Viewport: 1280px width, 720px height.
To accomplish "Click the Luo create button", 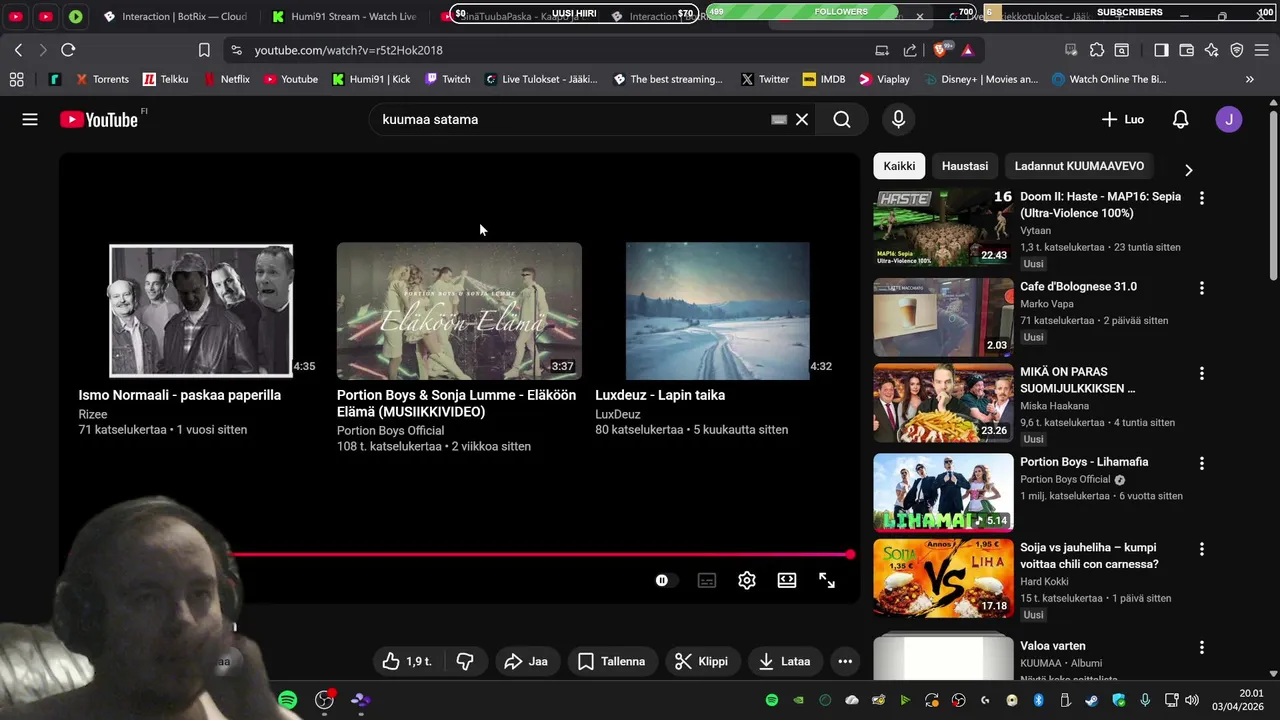I will coord(1123,119).
